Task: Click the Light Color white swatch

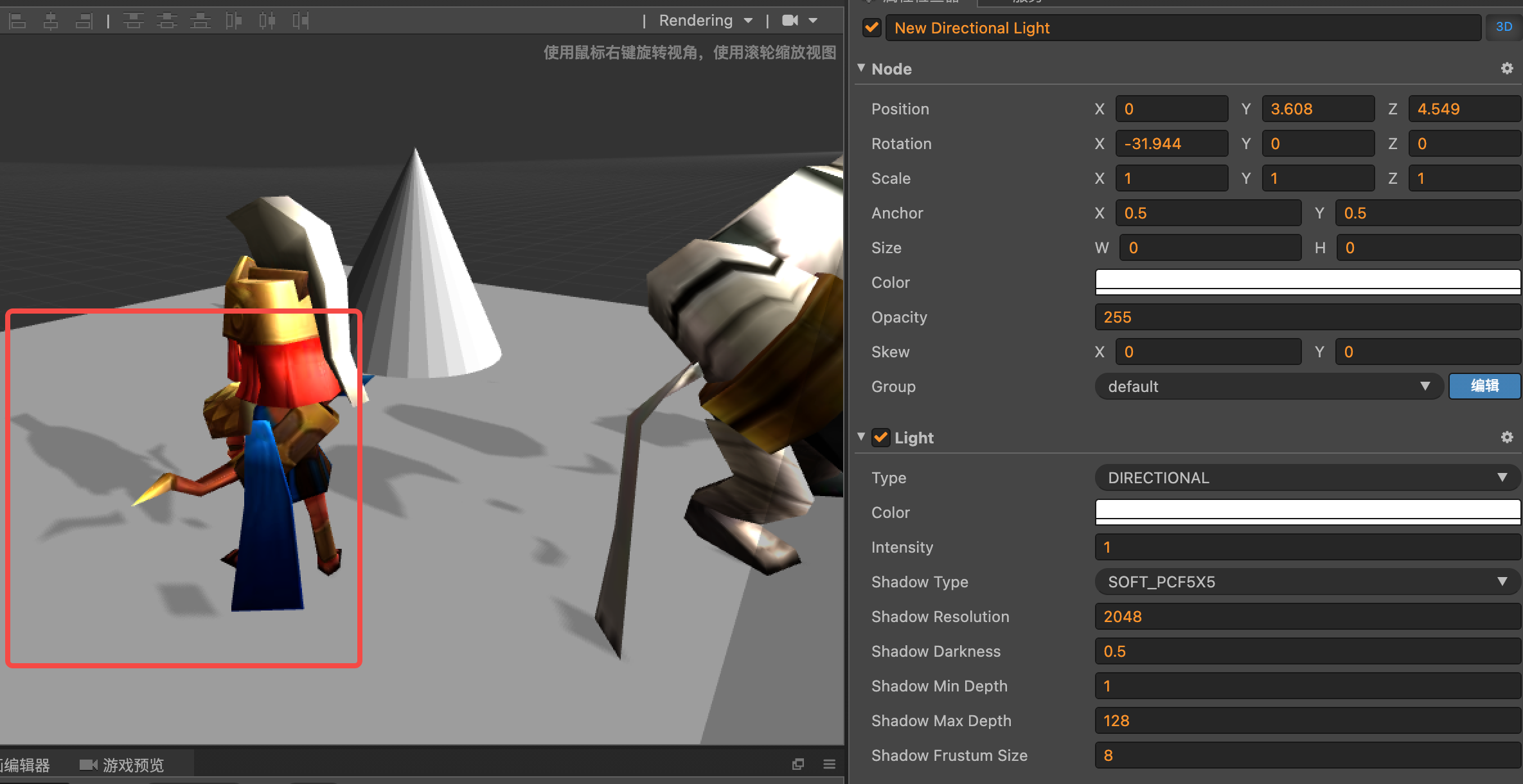Action: [1307, 512]
